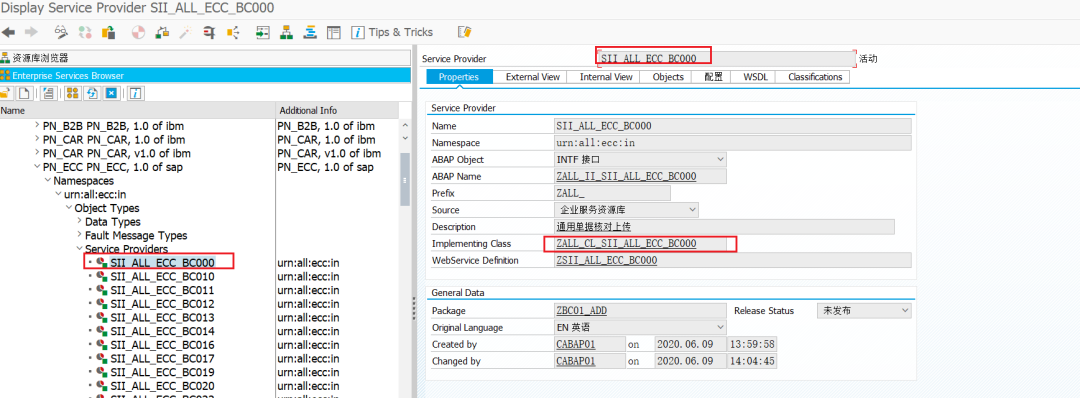
Task: Click the tree scrollbar down arrow
Action: tap(406, 140)
